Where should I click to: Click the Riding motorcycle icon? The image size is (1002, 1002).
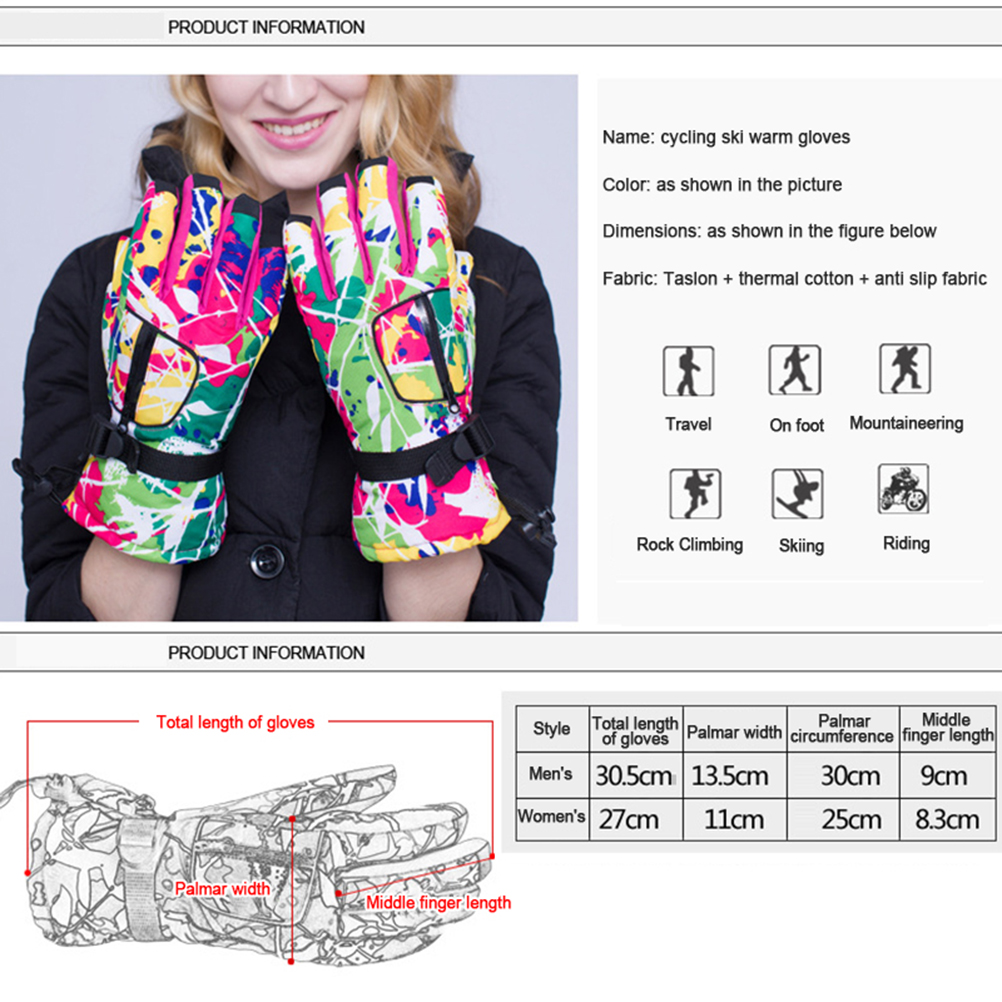pos(904,490)
